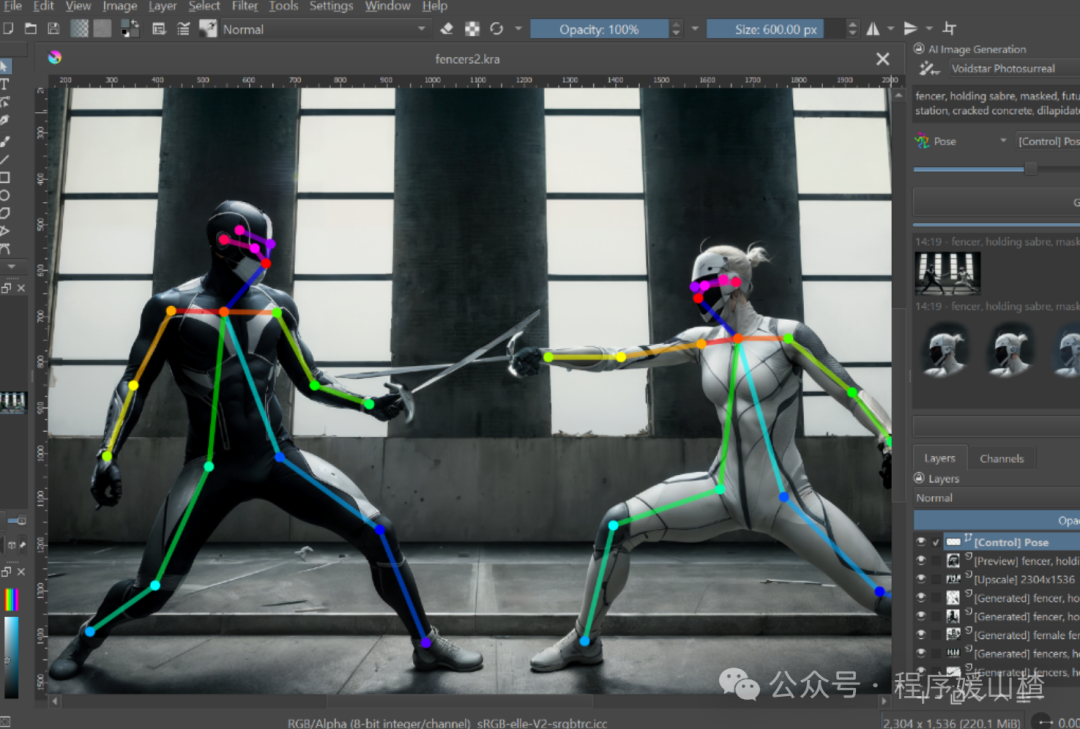This screenshot has width=1080, height=729.
Task: Enable vertical mirror tool
Action: click(x=911, y=29)
